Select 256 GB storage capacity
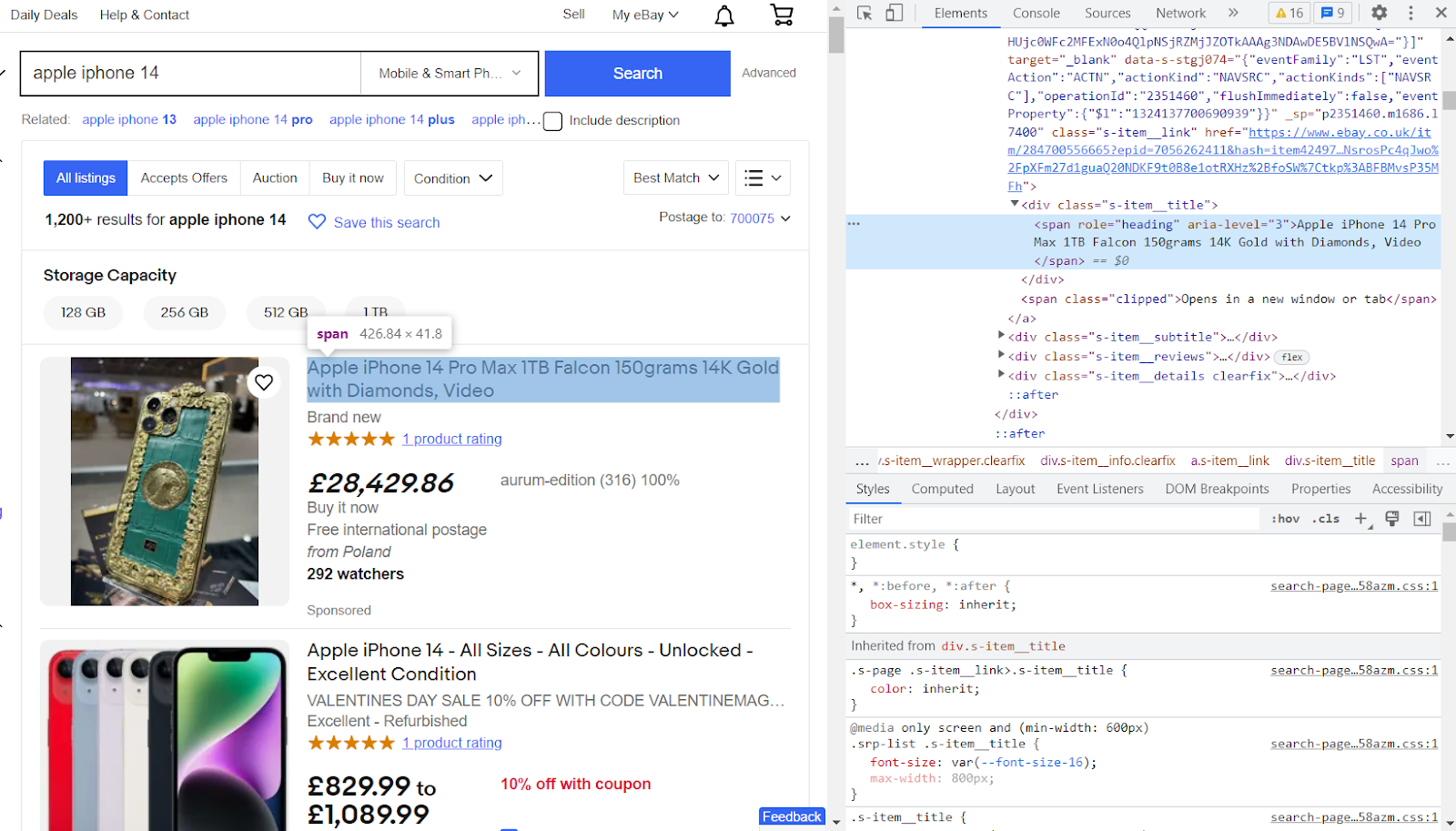Screen dimensions: 1456x831 (185, 312)
